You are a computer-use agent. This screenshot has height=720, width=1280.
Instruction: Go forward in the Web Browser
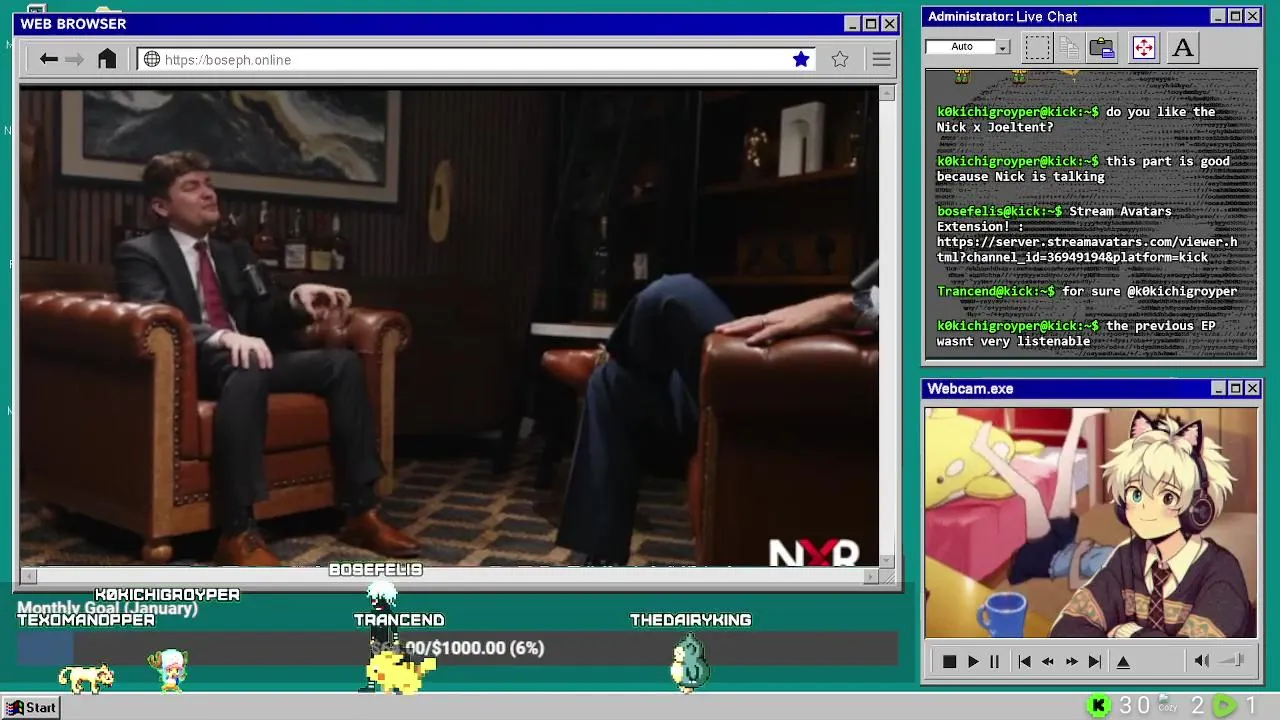[x=75, y=59]
